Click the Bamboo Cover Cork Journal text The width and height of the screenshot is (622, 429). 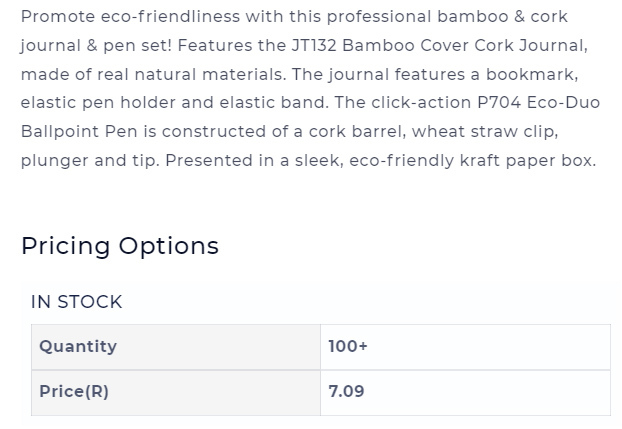(x=463, y=46)
